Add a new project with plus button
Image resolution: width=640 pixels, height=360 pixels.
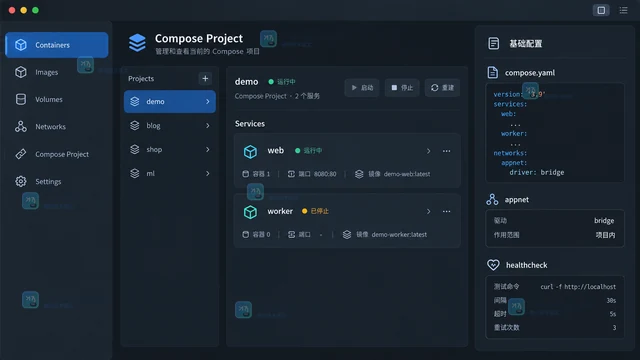pos(205,78)
